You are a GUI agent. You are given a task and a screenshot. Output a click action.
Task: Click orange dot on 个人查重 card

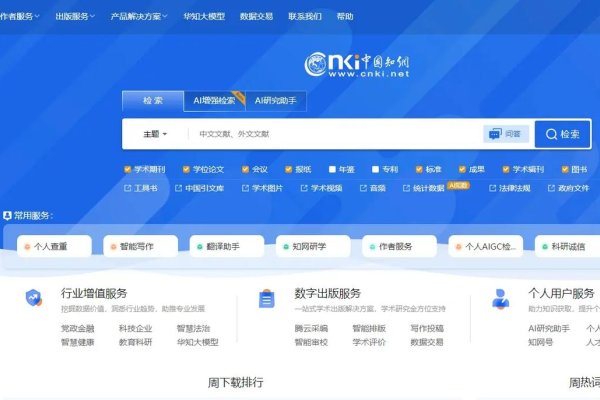pos(27,247)
